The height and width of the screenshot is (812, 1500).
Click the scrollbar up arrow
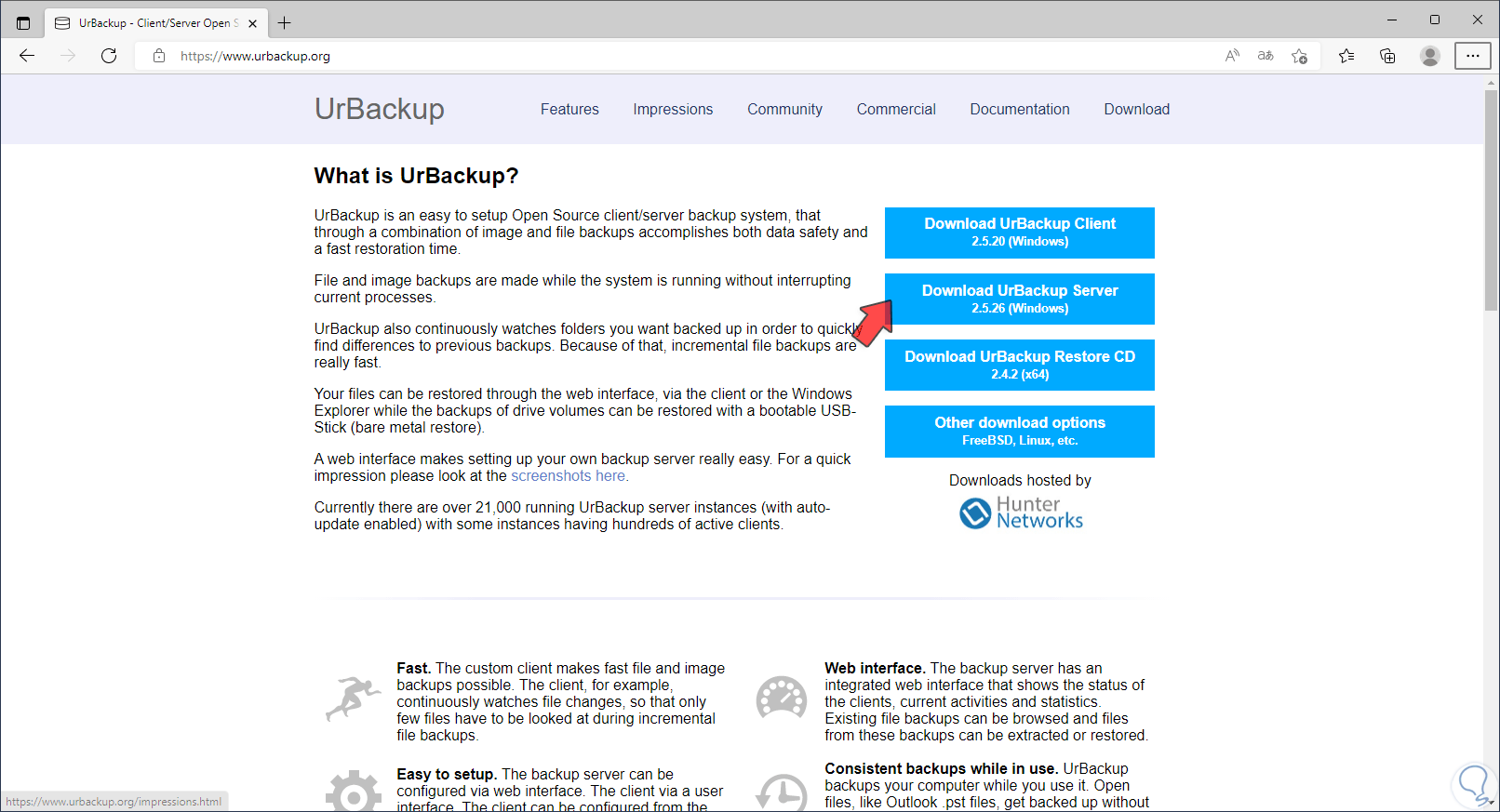tap(1492, 82)
